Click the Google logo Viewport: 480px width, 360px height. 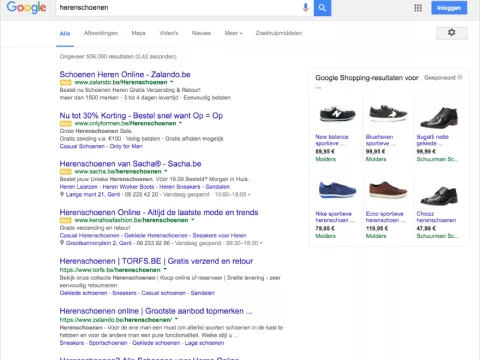[26, 7]
